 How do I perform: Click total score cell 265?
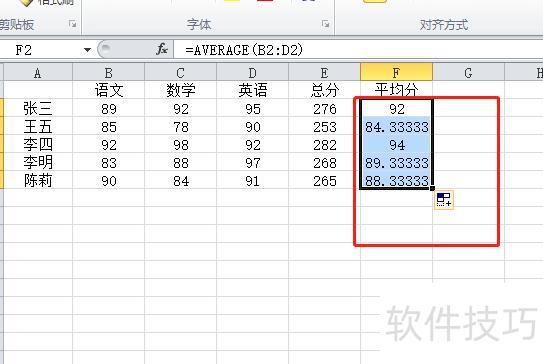coord(324,181)
